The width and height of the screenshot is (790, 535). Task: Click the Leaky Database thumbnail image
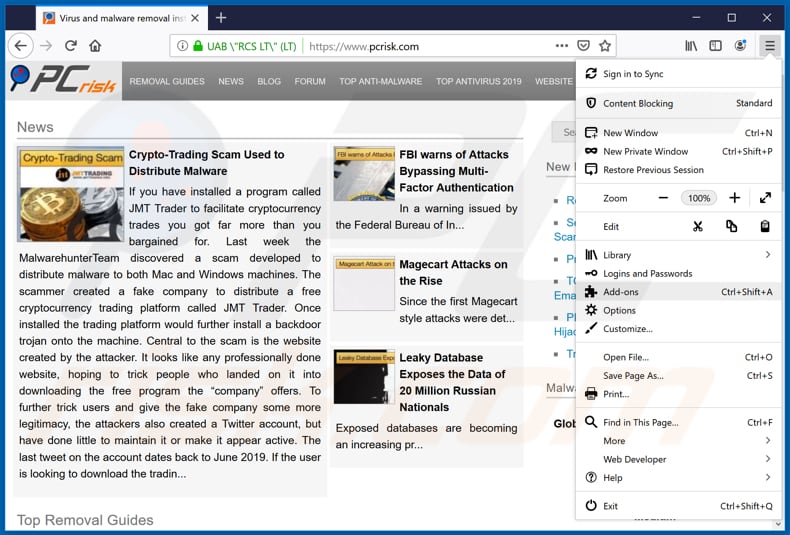[364, 377]
